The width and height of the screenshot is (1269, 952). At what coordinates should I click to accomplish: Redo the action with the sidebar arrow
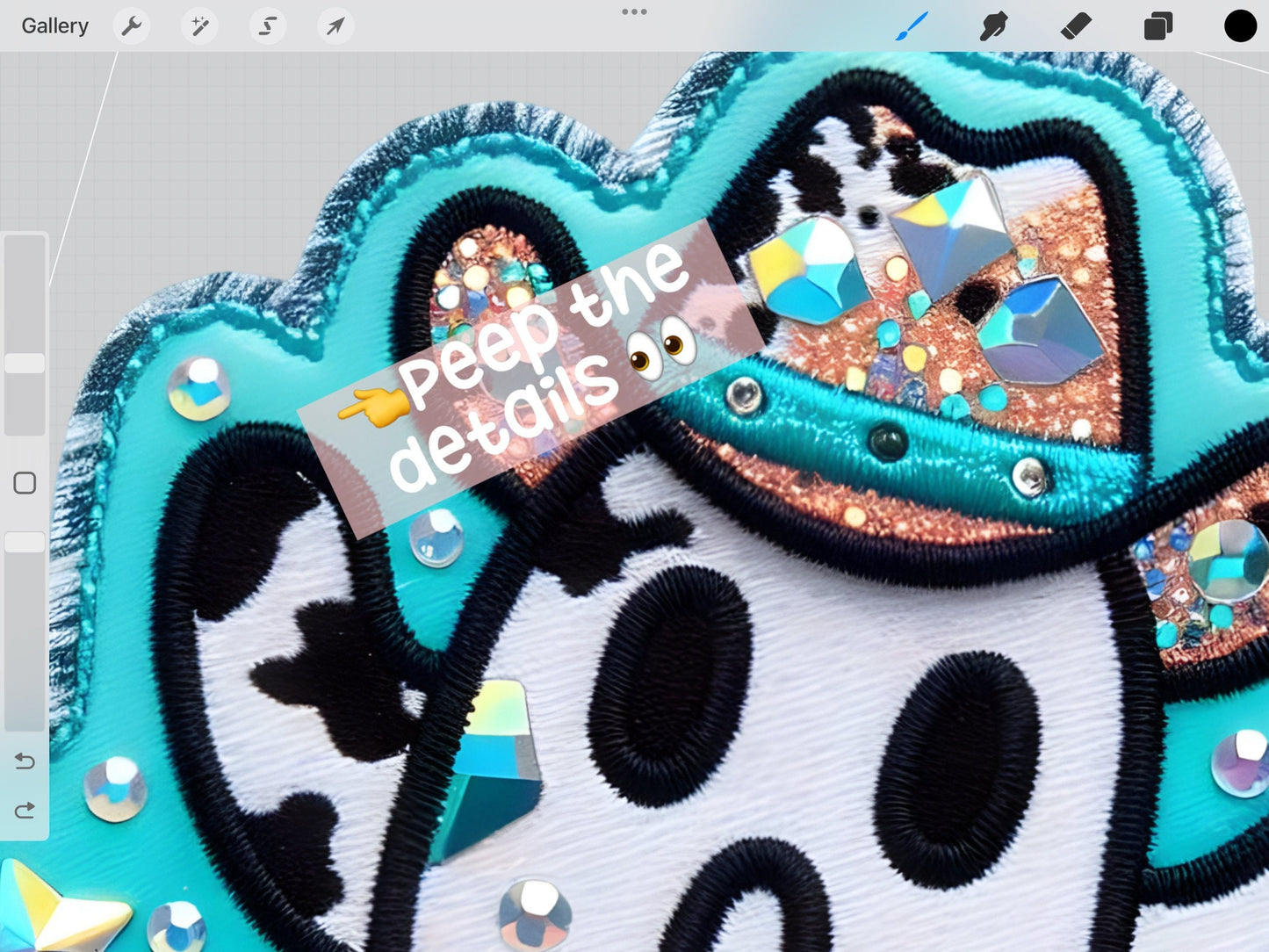click(25, 810)
